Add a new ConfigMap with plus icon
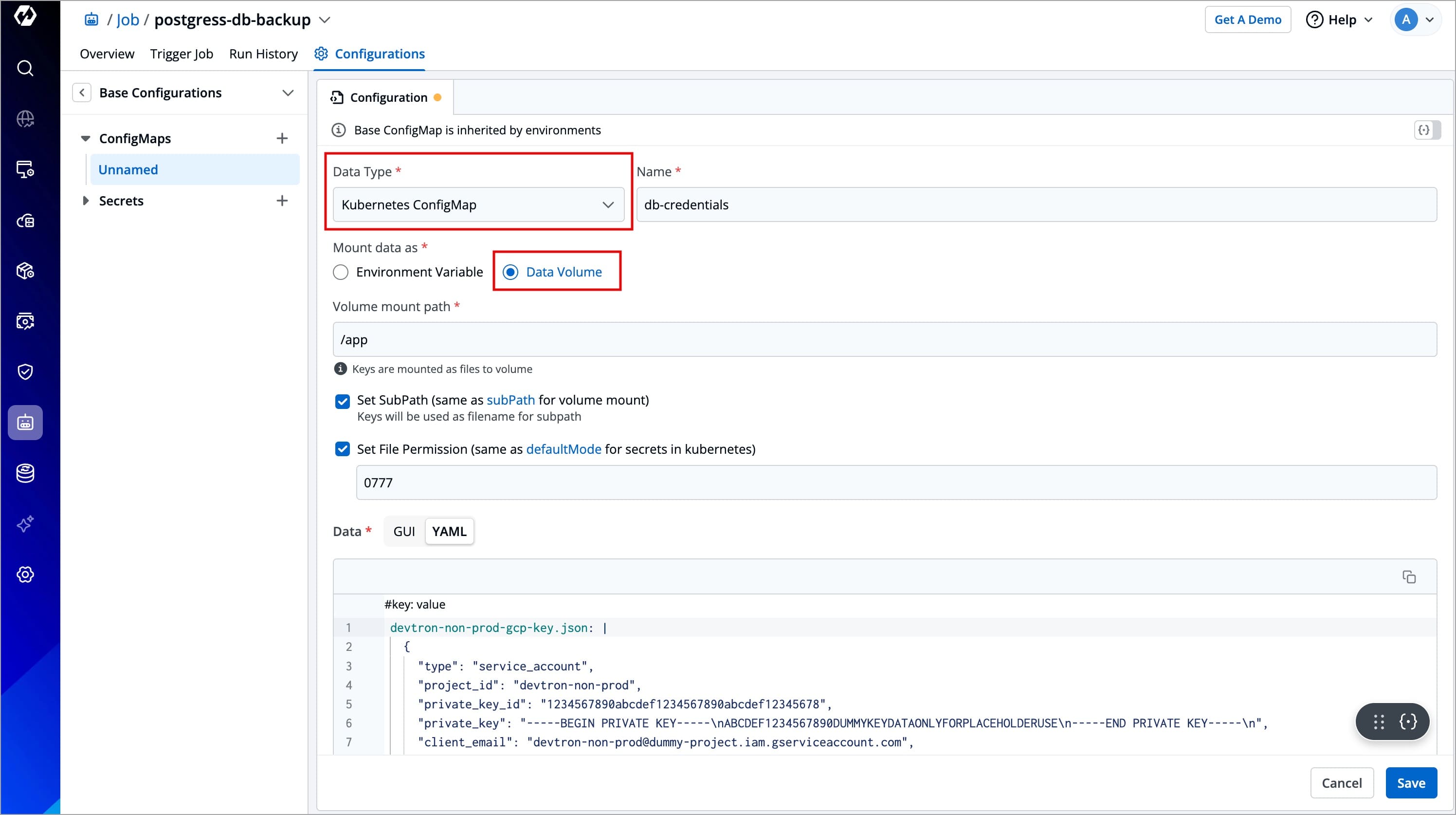The height and width of the screenshot is (815, 1456). (282, 139)
